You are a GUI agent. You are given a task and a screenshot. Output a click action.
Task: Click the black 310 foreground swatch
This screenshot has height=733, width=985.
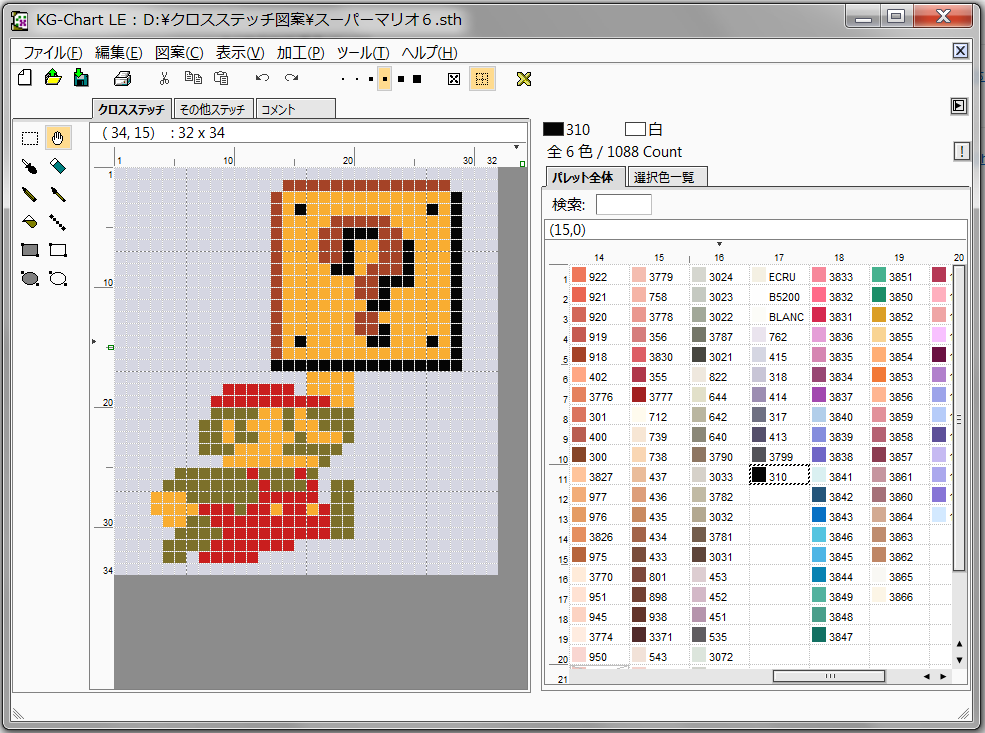coord(553,129)
